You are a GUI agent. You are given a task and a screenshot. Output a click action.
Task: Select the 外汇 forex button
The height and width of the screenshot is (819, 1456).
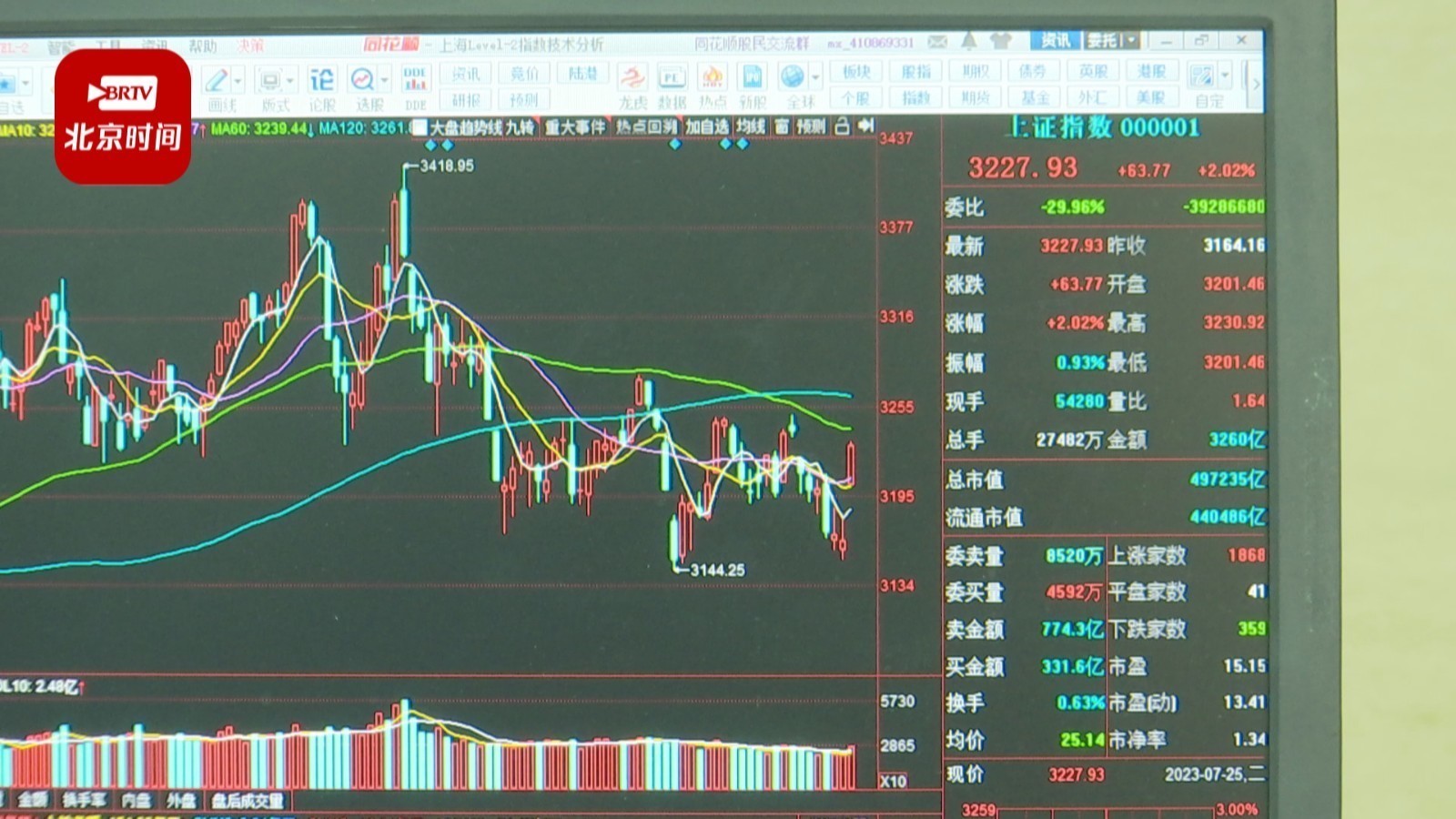(x=1092, y=97)
